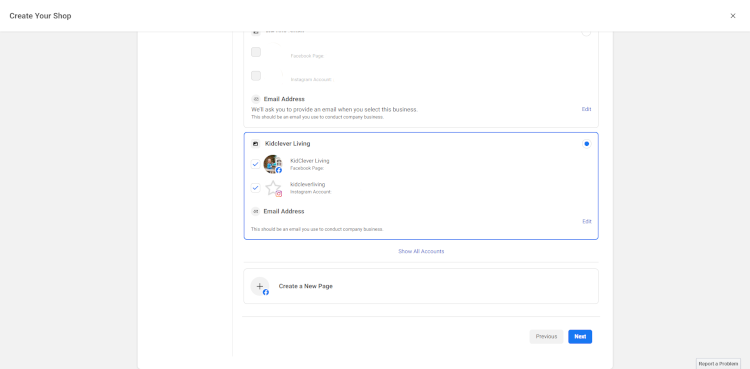Check the disabled Facebook Page checkbox in upper card
The height and width of the screenshot is (369, 750).
(x=256, y=52)
